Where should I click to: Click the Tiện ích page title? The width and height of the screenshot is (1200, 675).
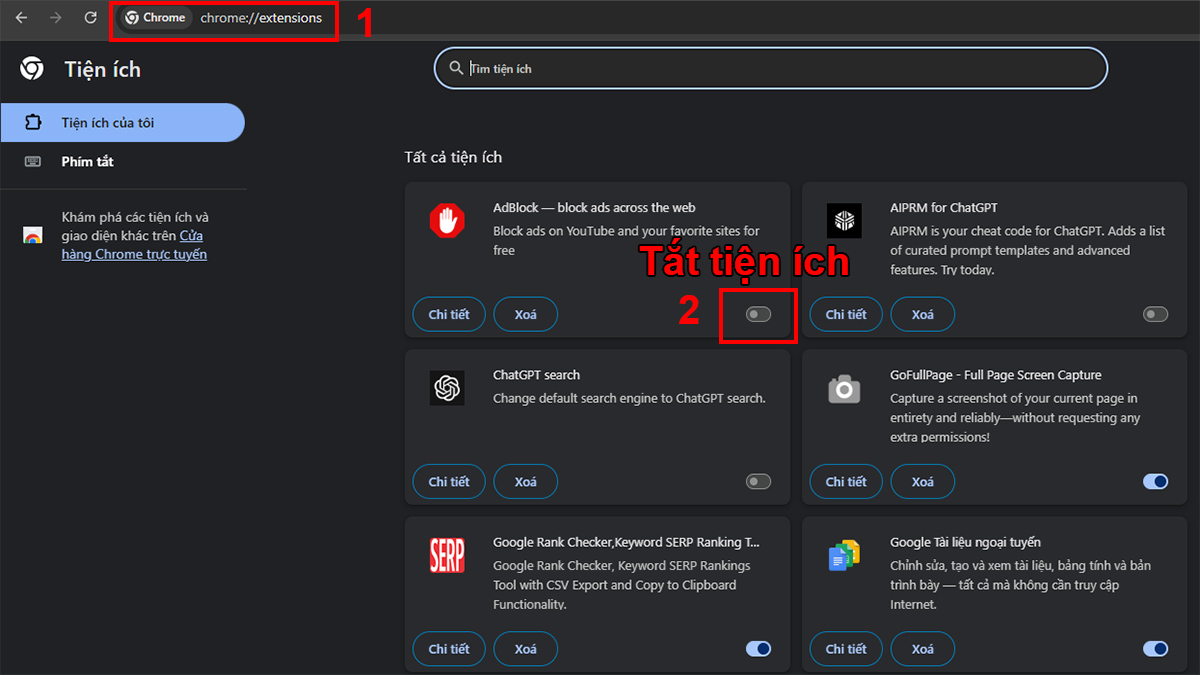tap(103, 69)
